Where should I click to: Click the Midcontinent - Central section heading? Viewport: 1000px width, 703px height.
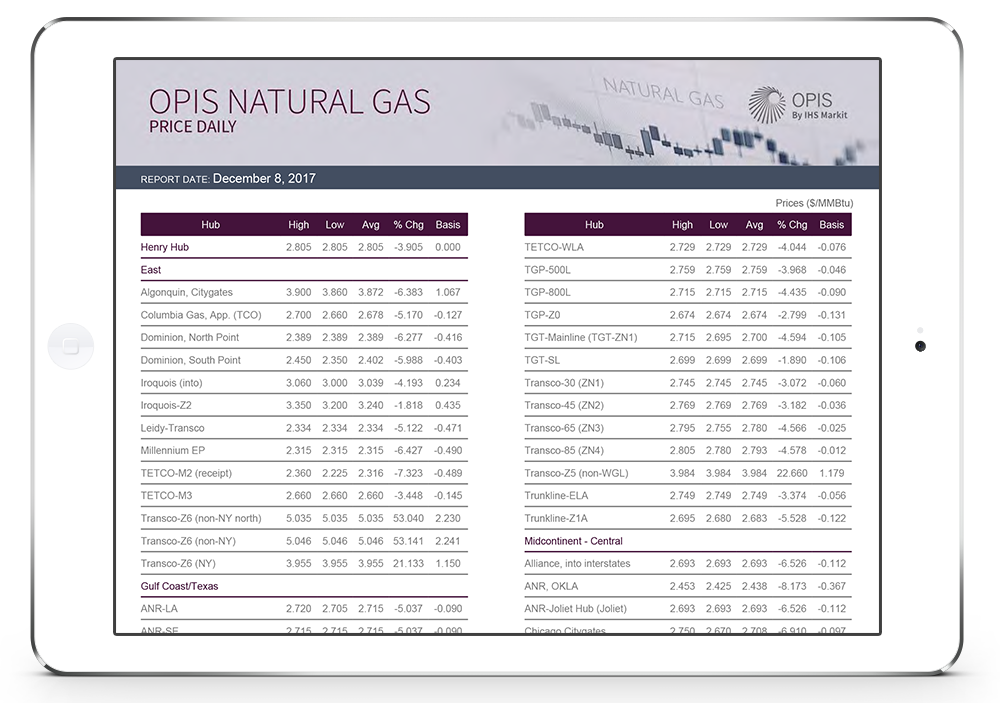pyautogui.click(x=573, y=541)
